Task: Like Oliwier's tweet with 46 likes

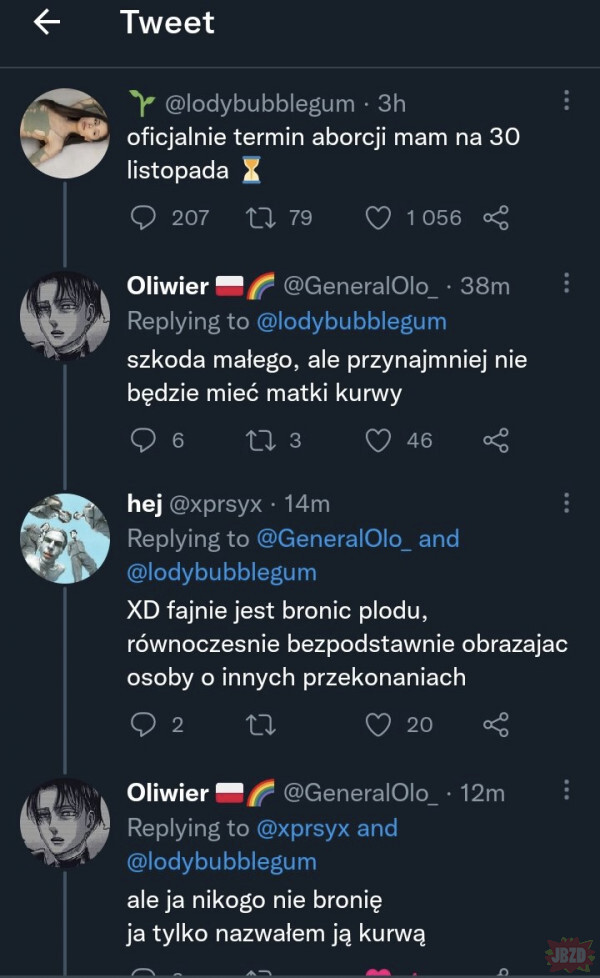Action: (x=377, y=439)
